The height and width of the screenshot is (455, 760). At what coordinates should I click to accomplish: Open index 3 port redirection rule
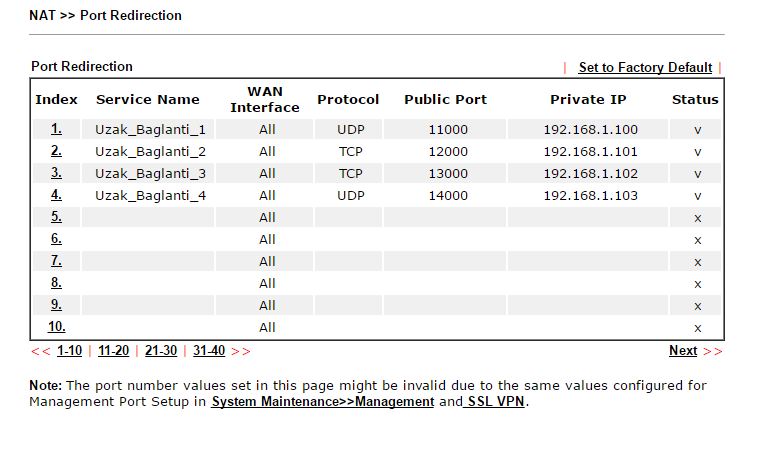(x=56, y=173)
